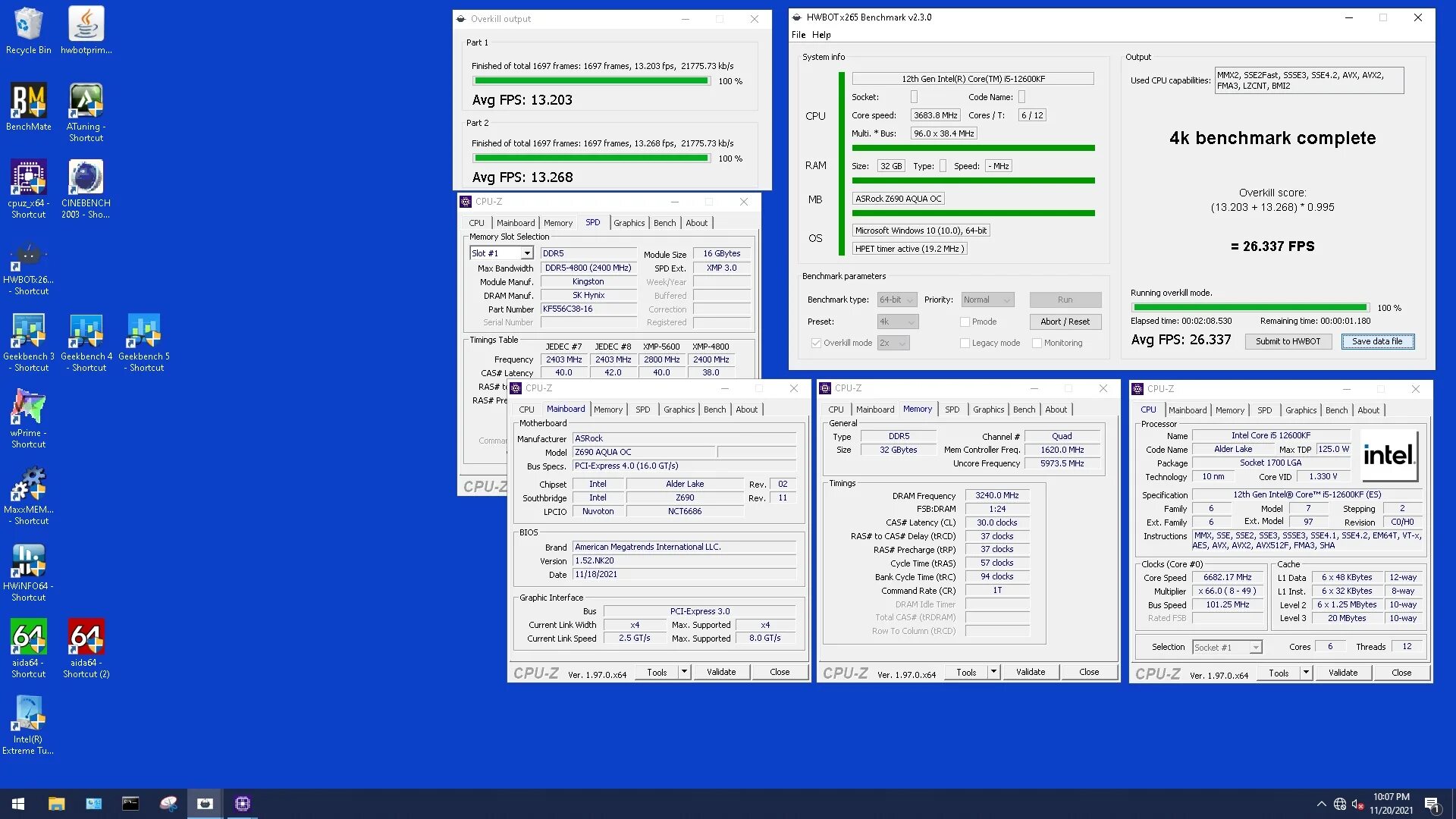This screenshot has width=1456, height=819.
Task: Open MaxxMEM shortcut icon
Action: coord(28,486)
